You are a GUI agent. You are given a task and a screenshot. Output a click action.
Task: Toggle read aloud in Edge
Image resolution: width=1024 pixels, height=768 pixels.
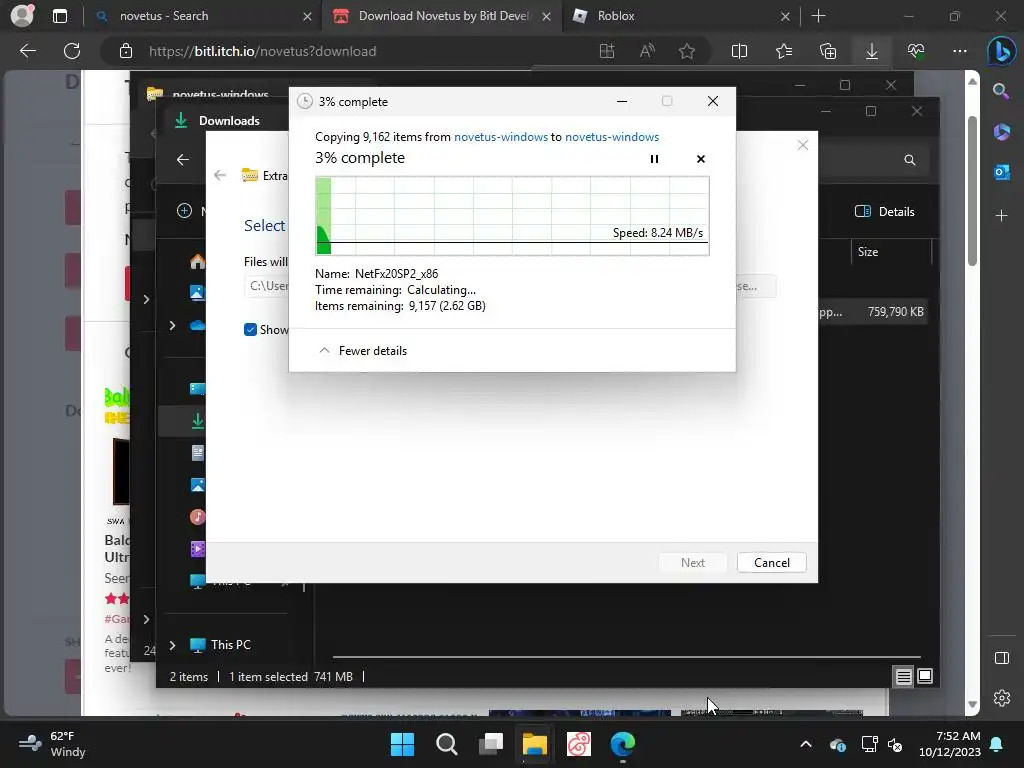[x=647, y=51]
